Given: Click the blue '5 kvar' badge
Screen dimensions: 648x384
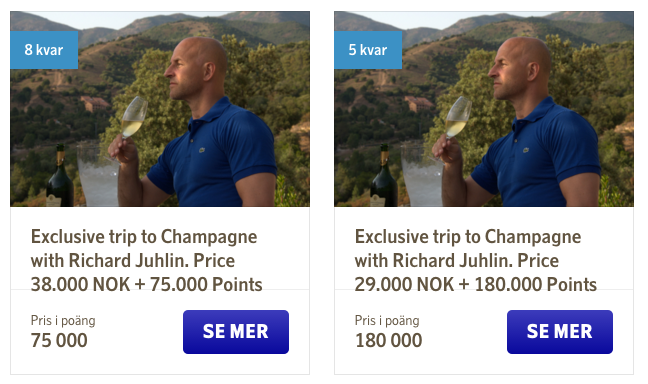Looking at the screenshot, I should [x=368, y=50].
